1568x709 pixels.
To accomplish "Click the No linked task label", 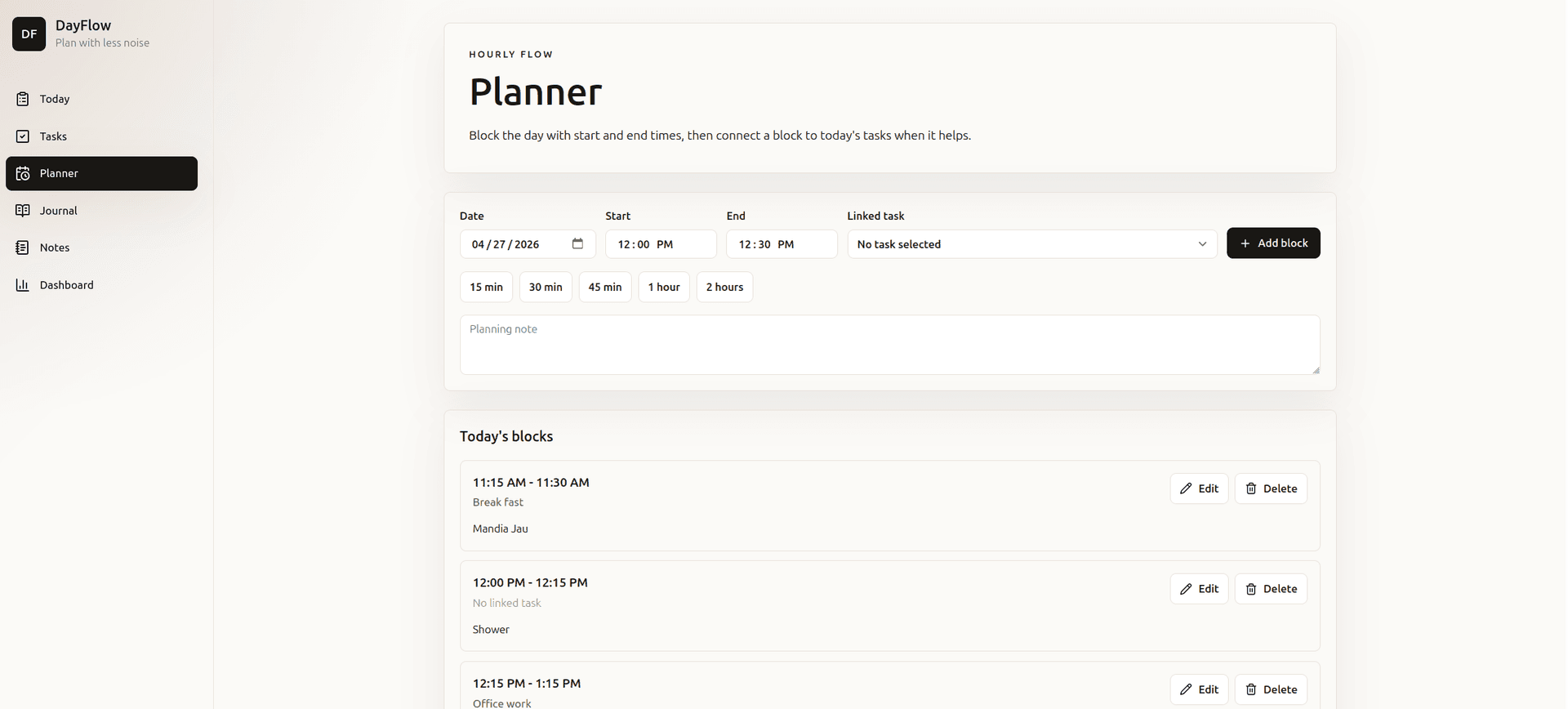I will pyautogui.click(x=507, y=603).
